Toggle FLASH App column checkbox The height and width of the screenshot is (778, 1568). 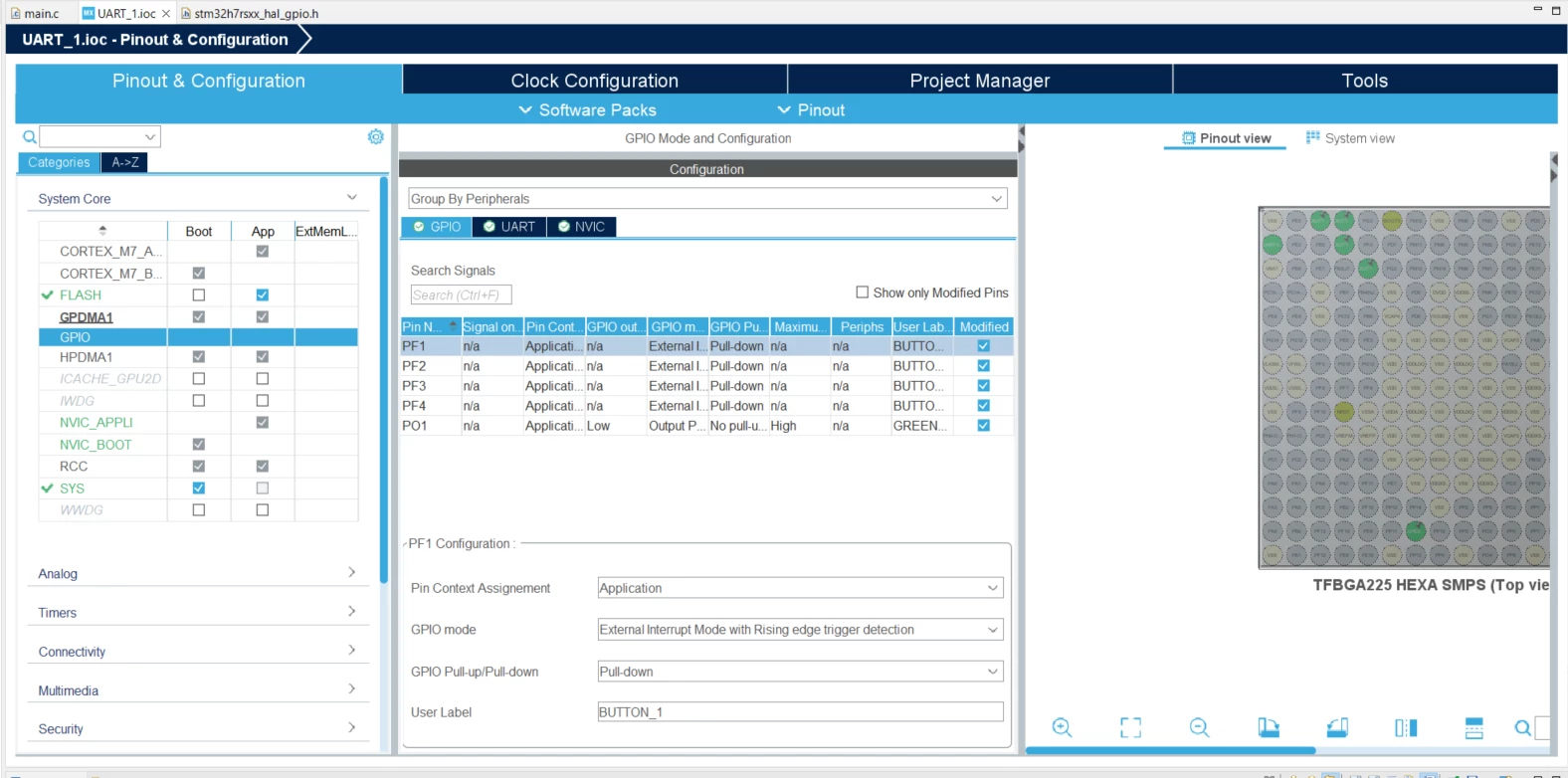pos(263,294)
